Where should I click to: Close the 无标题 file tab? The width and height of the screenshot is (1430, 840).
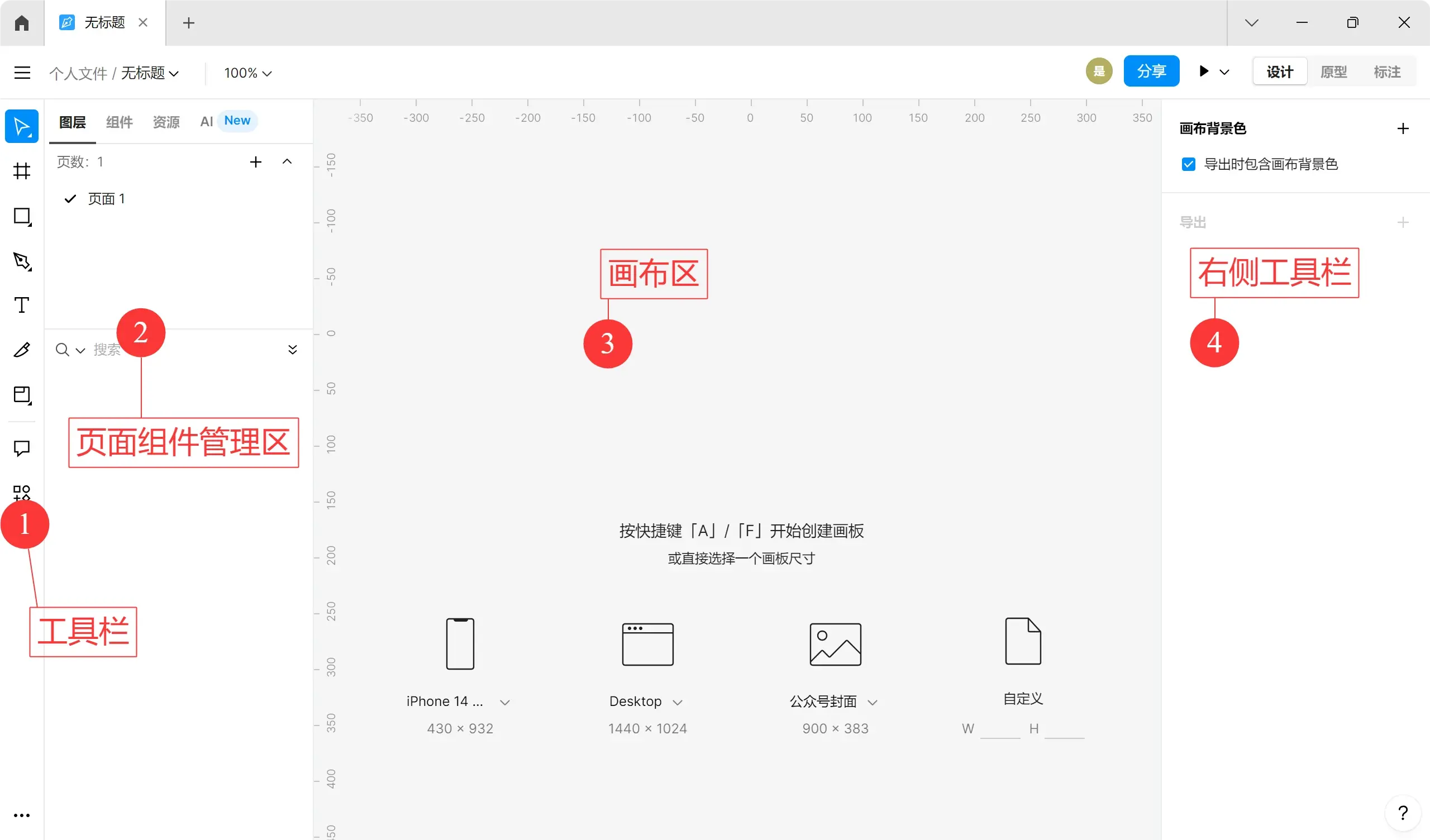click(x=143, y=22)
